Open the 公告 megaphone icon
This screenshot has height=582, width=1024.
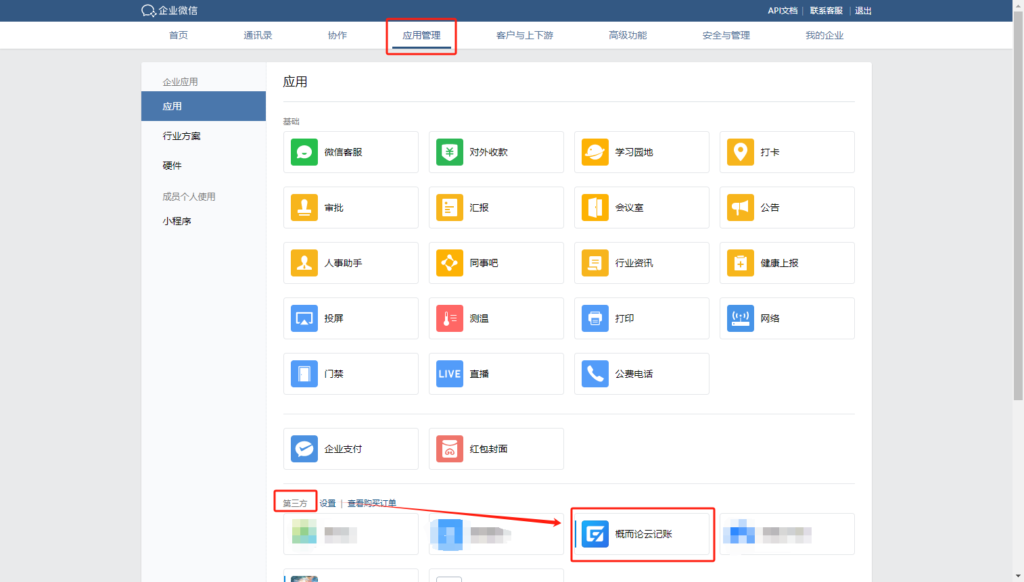pos(740,208)
